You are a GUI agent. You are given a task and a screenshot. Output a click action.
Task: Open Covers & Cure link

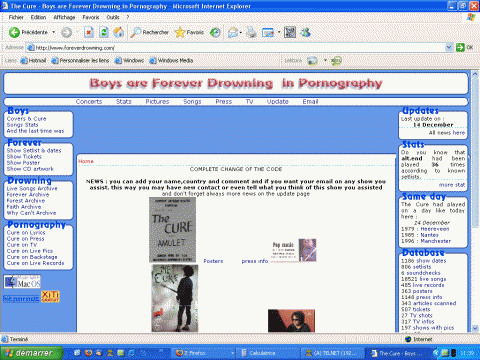pyautogui.click(x=26, y=119)
